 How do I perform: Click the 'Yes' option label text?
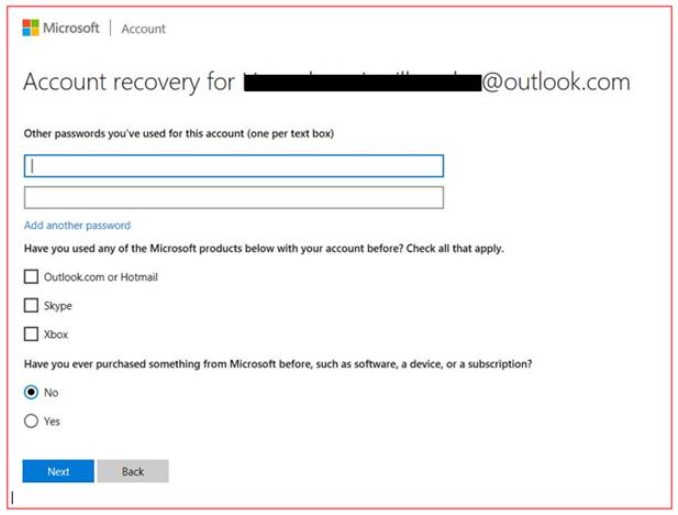point(52,421)
